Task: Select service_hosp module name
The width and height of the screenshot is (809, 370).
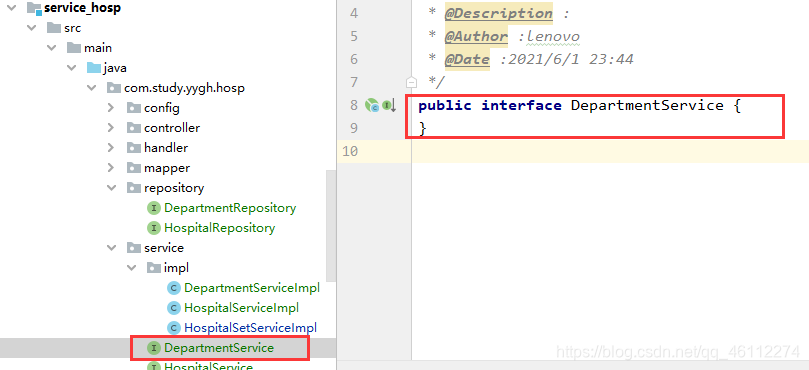Action: click(x=83, y=8)
